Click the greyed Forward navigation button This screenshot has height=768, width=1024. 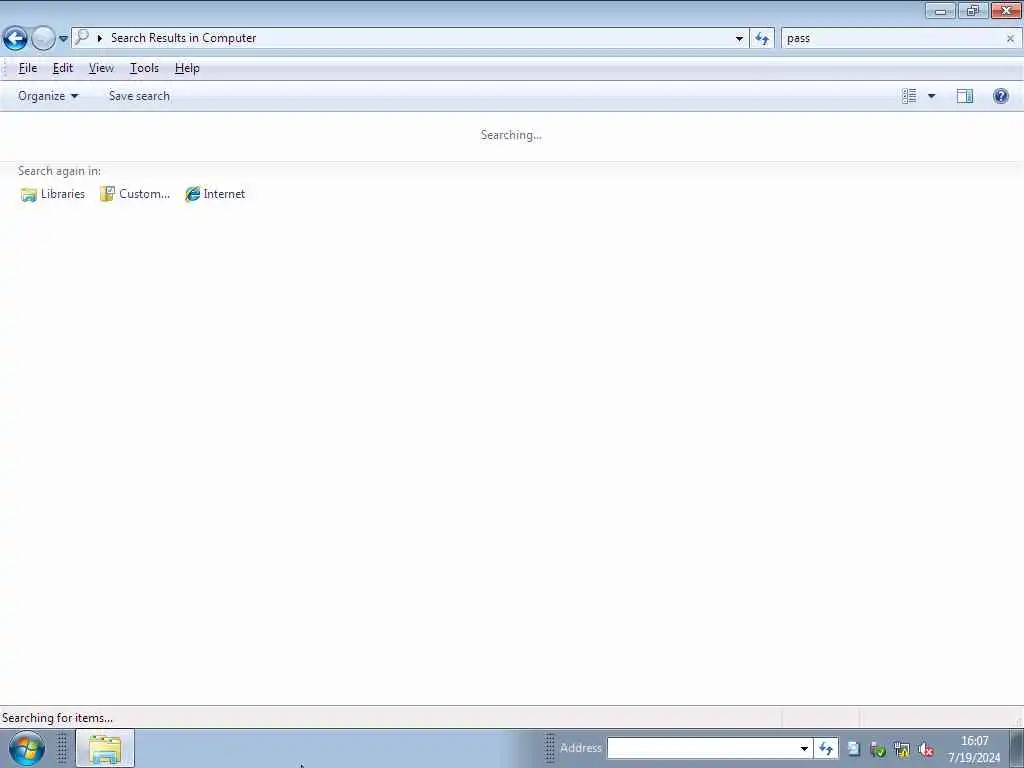point(43,39)
